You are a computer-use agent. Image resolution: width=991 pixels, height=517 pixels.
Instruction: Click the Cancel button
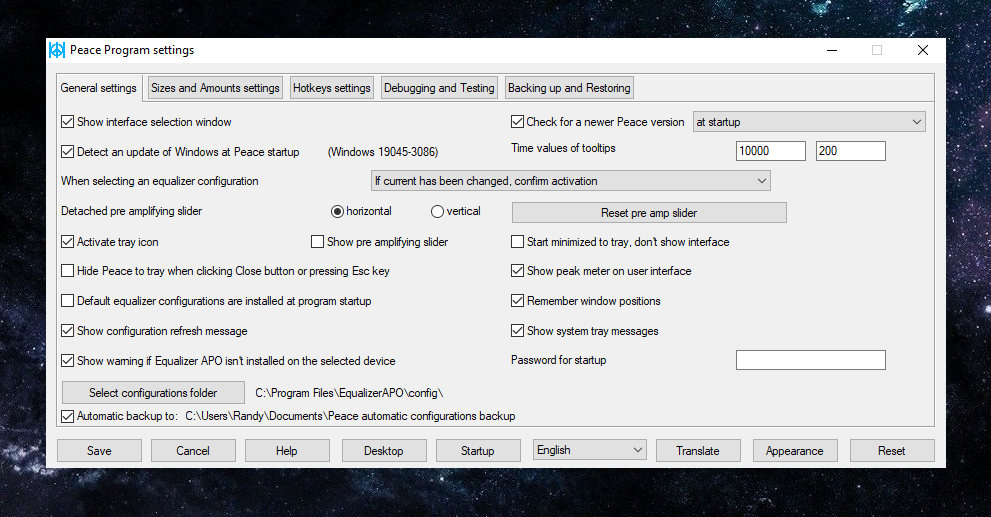click(x=193, y=451)
